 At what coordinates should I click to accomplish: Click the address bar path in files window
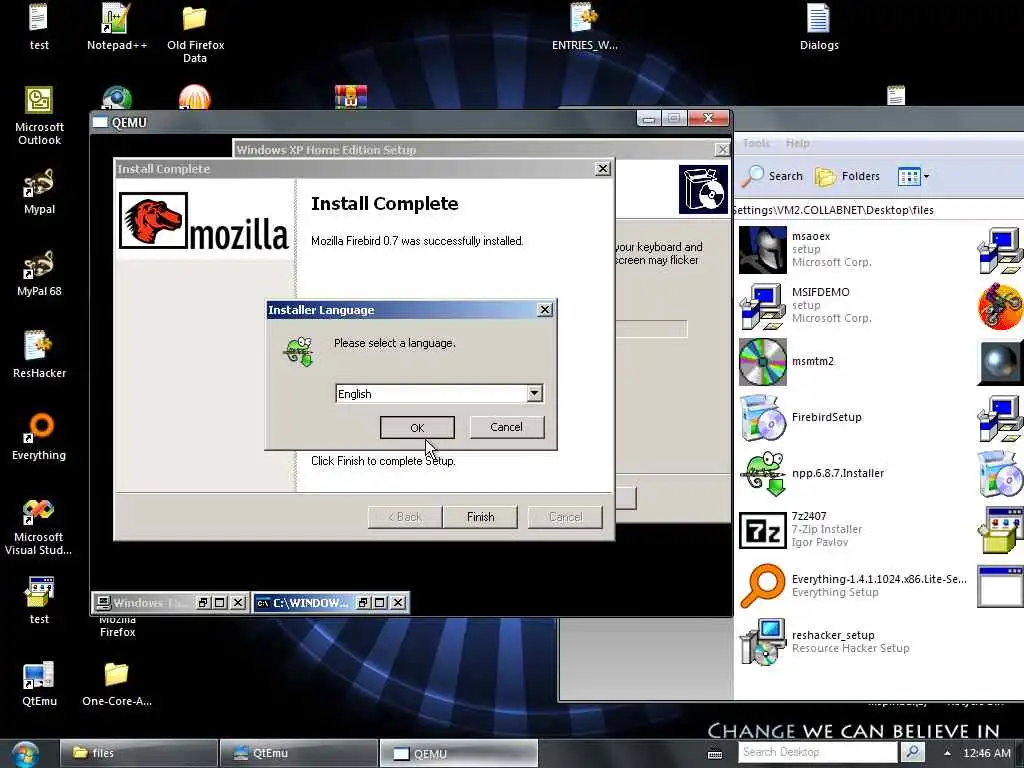point(878,210)
